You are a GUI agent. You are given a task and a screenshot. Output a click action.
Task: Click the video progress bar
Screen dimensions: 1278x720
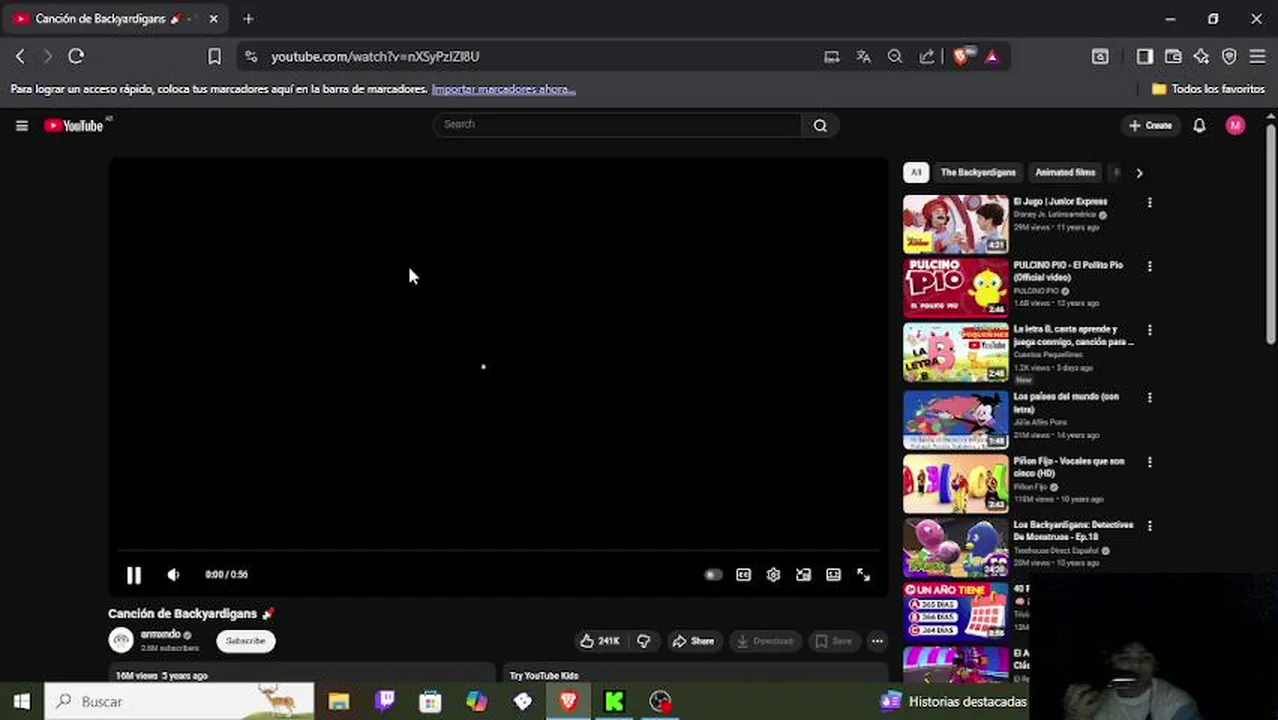[x=498, y=551]
